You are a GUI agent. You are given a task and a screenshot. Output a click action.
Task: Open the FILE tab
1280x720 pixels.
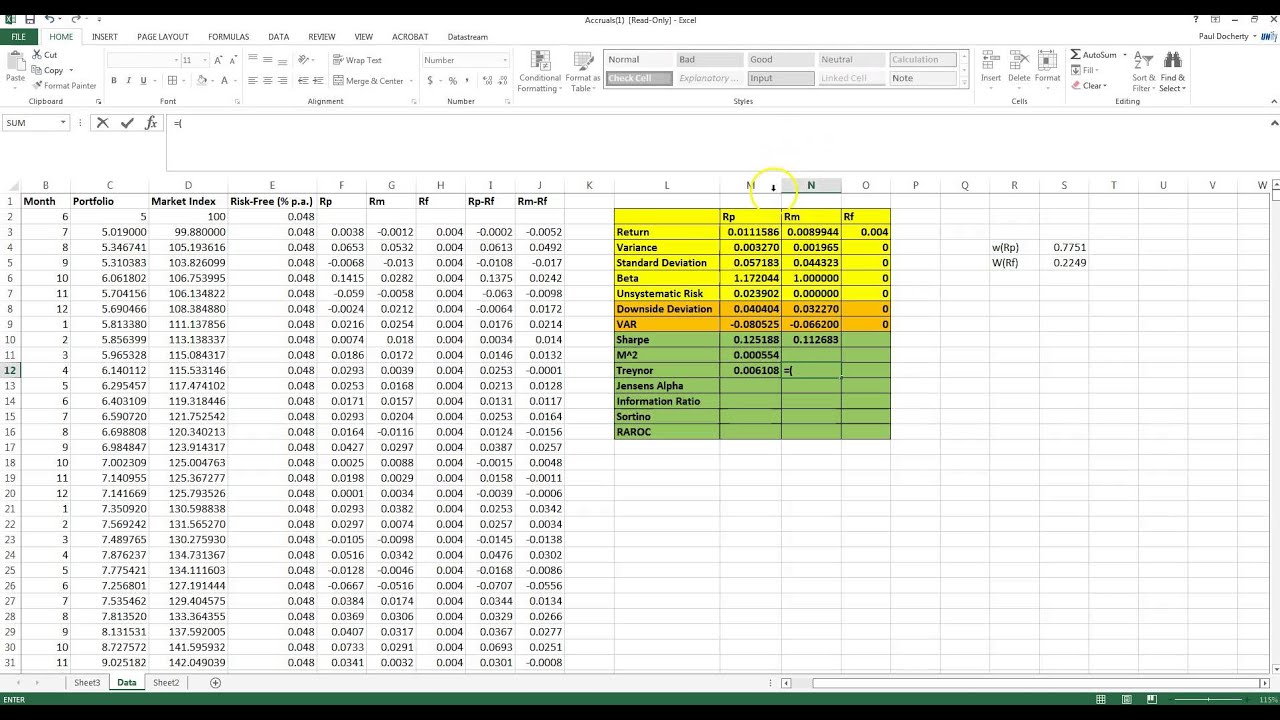[x=18, y=37]
